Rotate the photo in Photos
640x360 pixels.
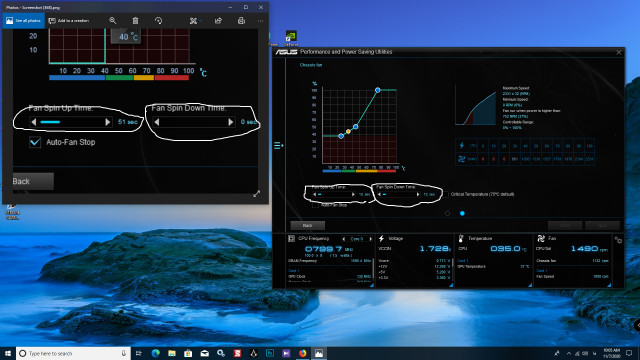pyautogui.click(x=158, y=21)
